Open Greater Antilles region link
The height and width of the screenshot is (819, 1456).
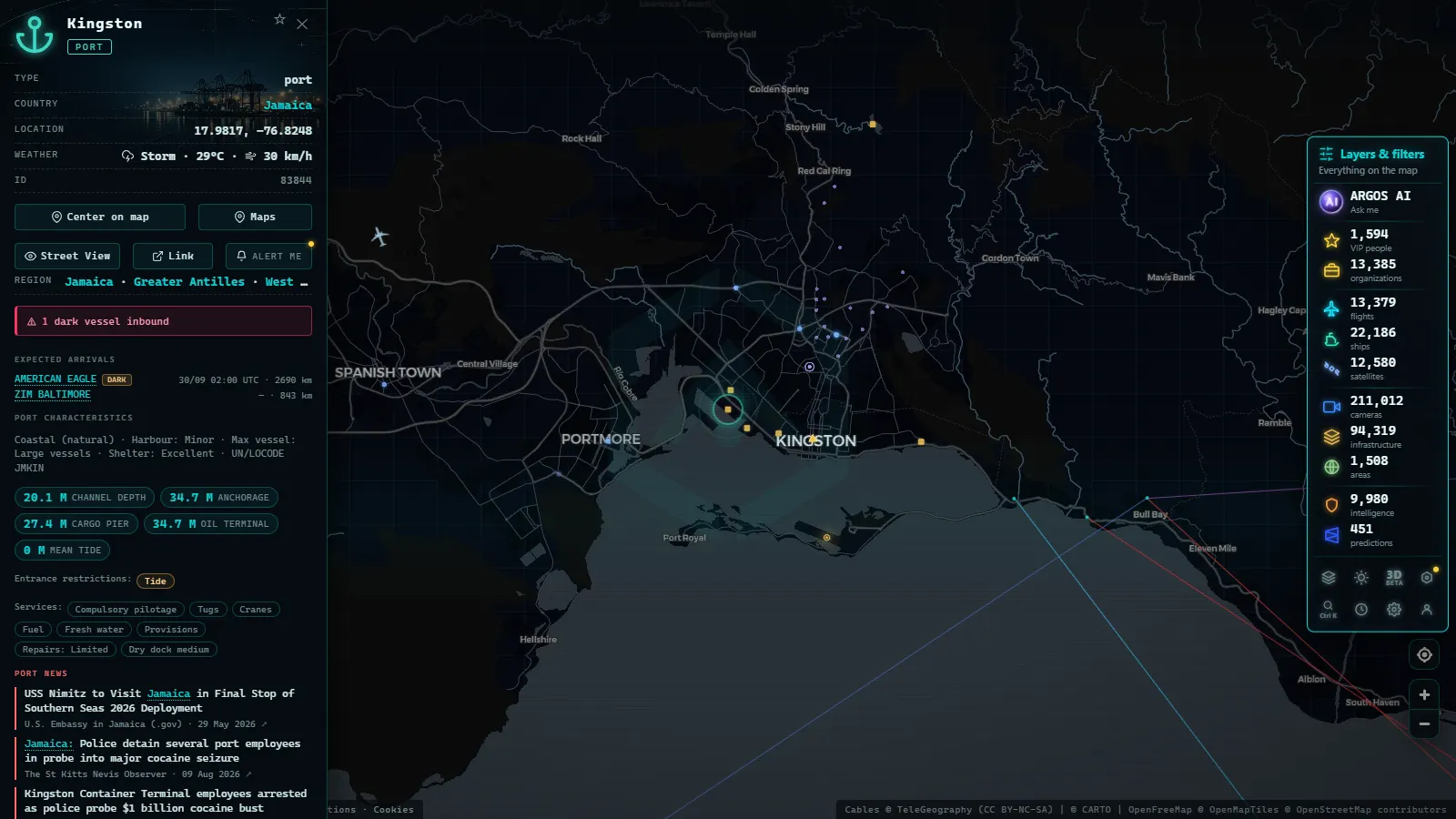(x=189, y=282)
